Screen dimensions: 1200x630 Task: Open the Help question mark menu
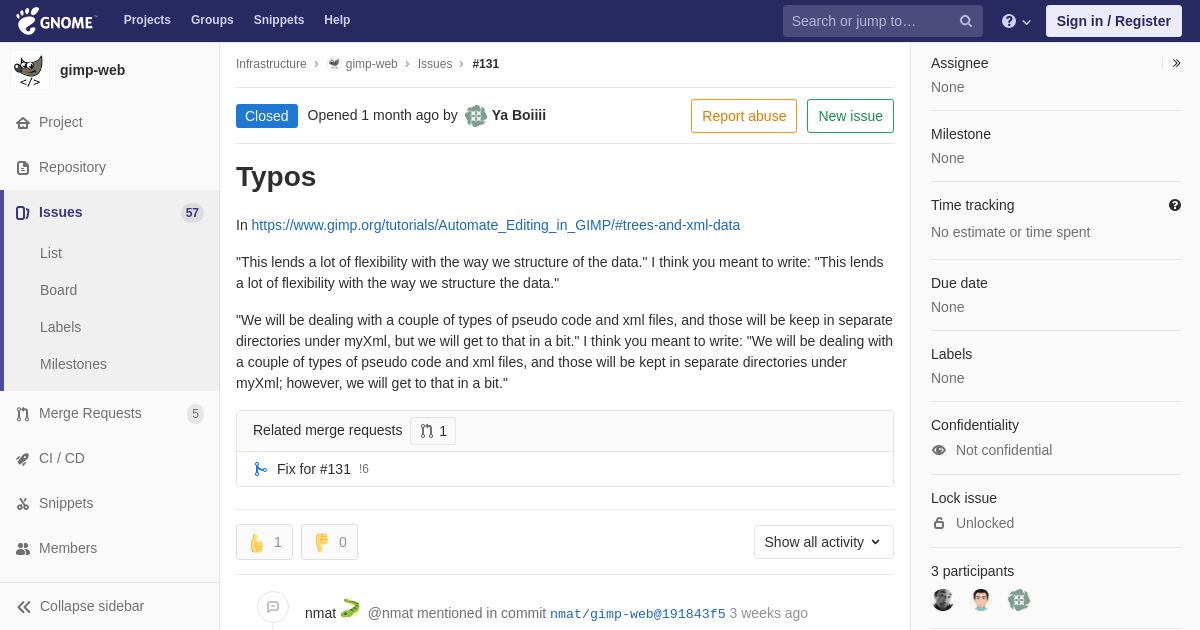click(x=1016, y=21)
